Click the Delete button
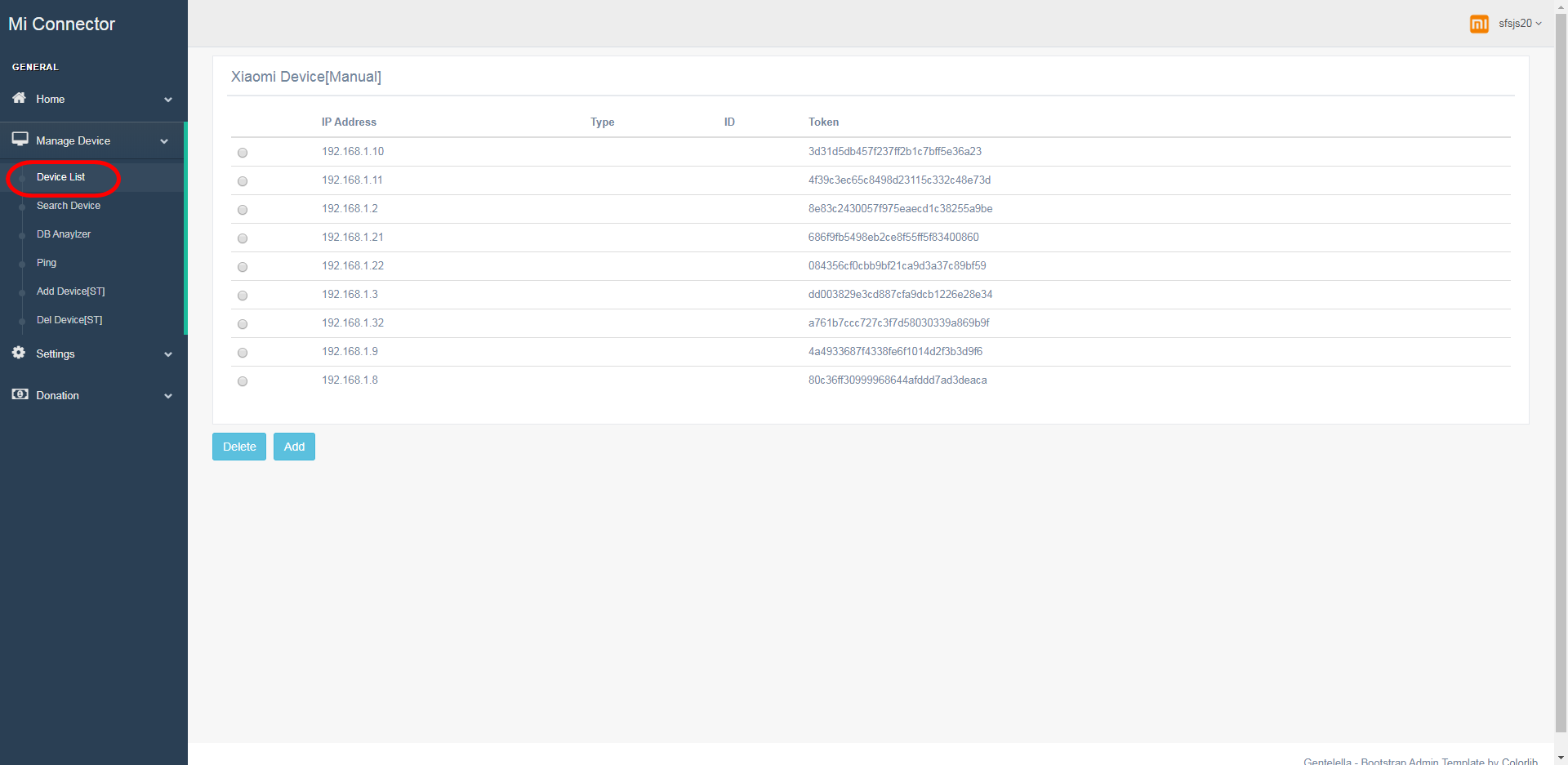Screen dimensions: 1568x765 [x=239, y=447]
